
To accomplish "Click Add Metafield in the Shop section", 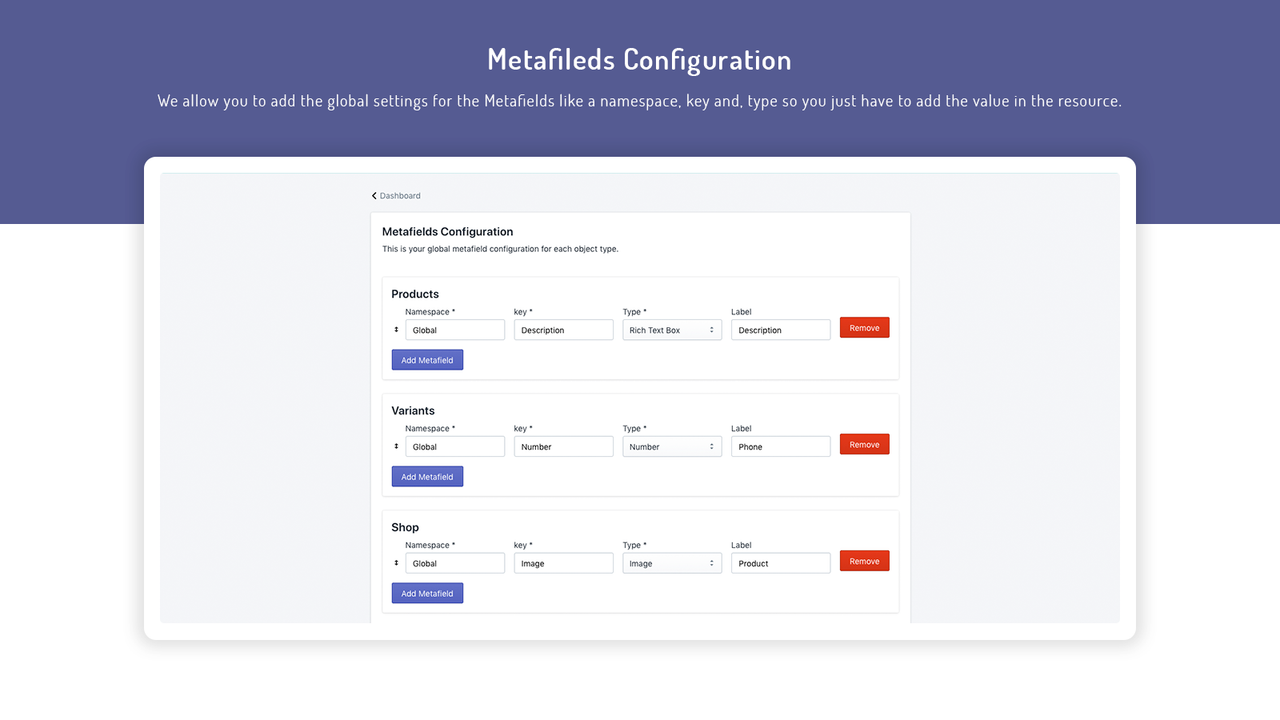I will [x=427, y=592].
